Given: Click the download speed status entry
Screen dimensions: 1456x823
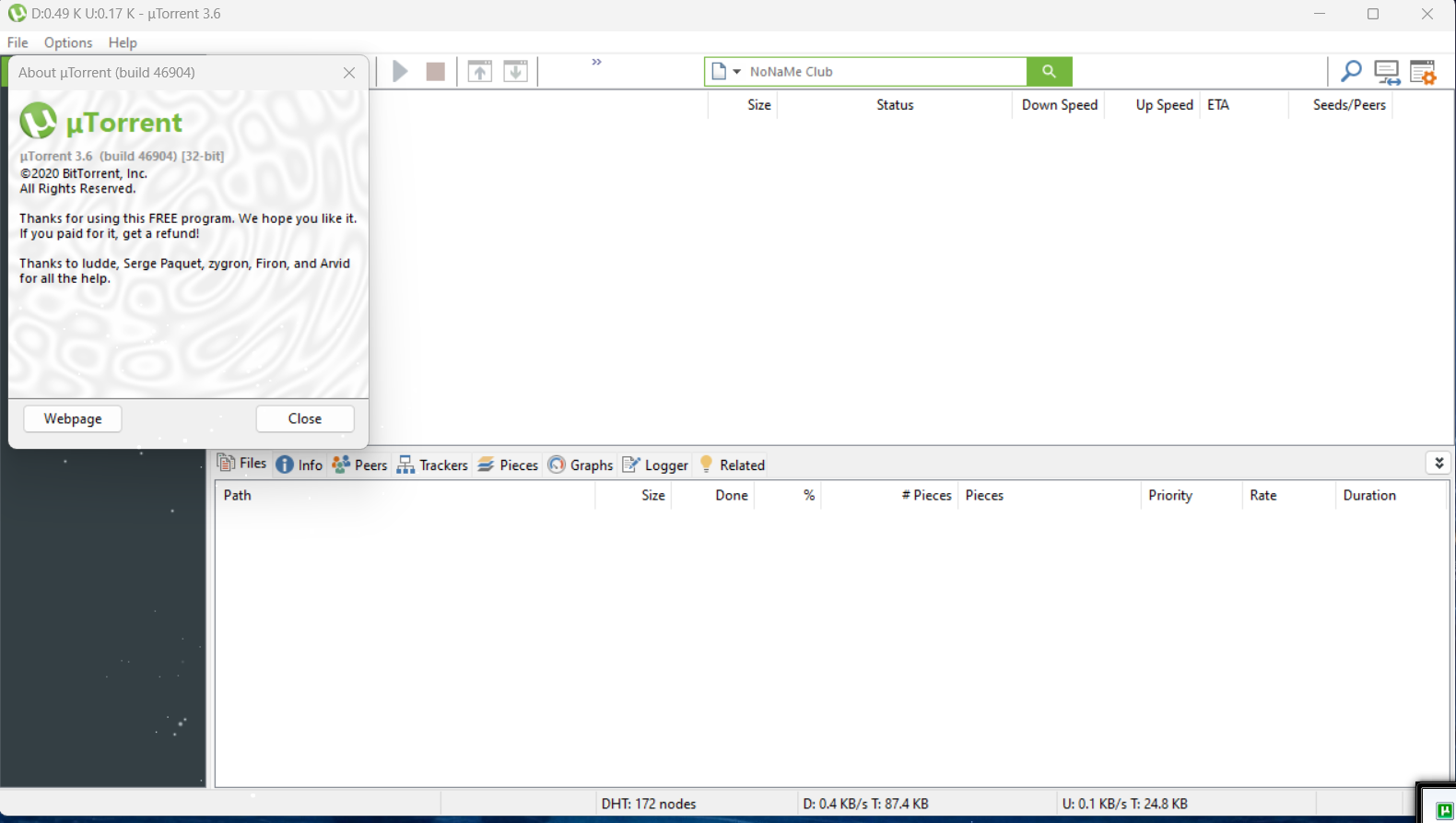Looking at the screenshot, I should (x=865, y=804).
